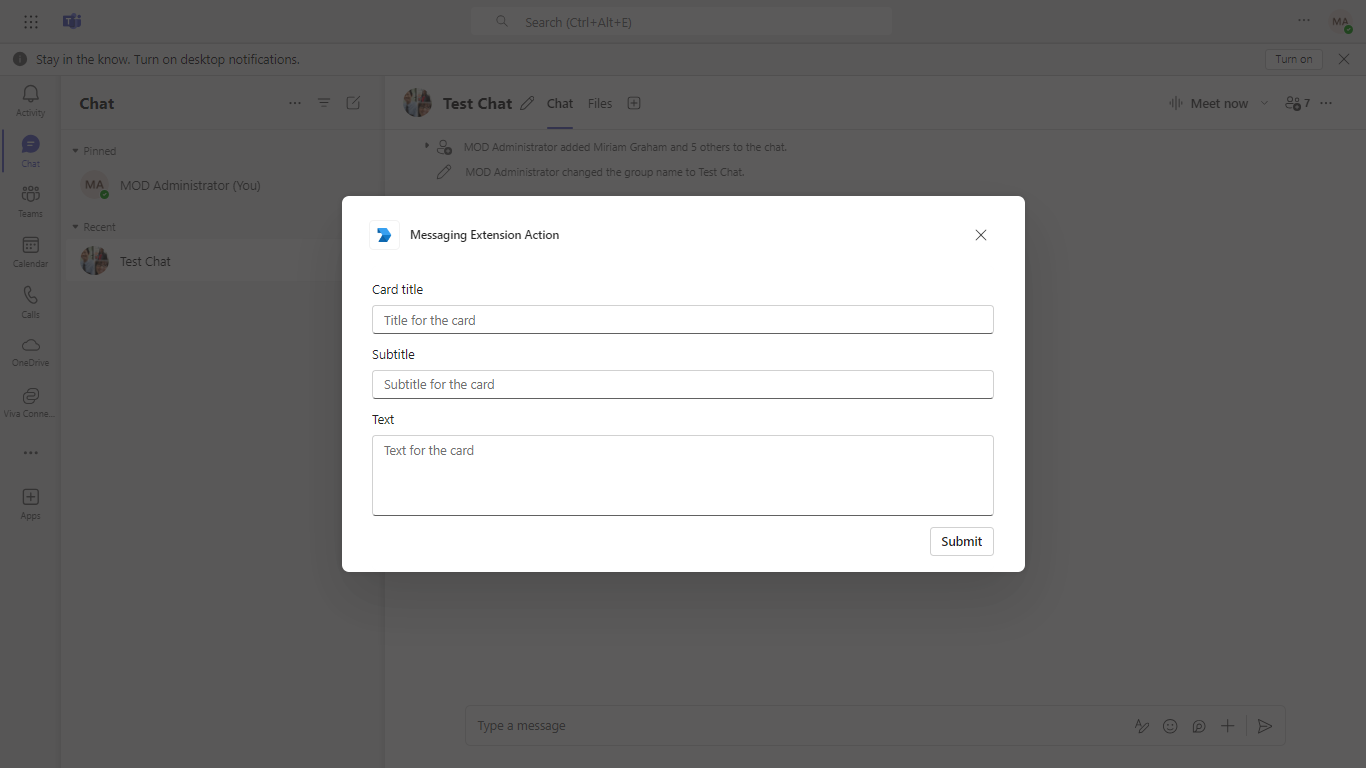Open chat header more options ellipsis
The image size is (1366, 768).
click(1326, 103)
